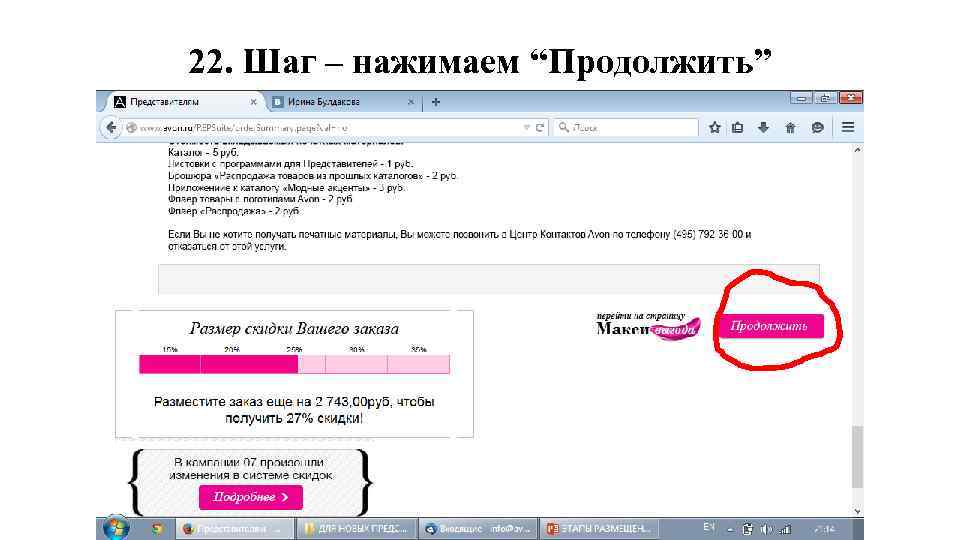The image size is (960, 540).
Task: Open Входящие mail taskbar item
Action: (x=479, y=528)
